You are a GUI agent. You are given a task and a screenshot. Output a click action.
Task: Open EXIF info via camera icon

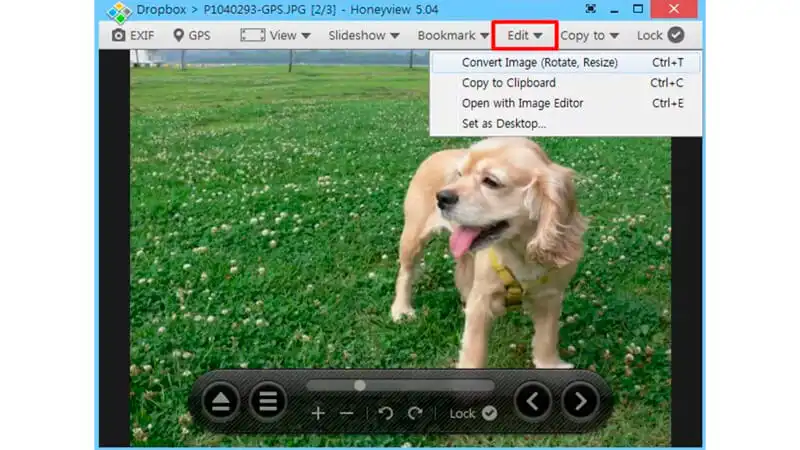coord(118,35)
